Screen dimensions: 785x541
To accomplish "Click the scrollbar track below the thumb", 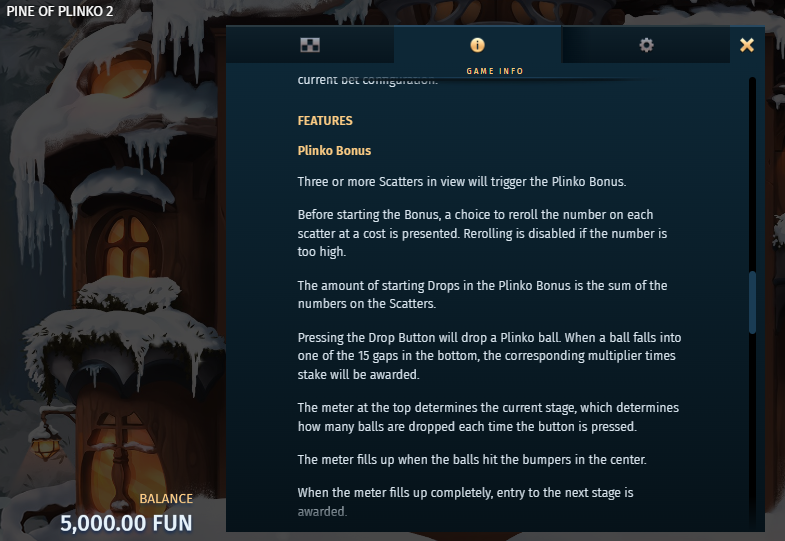I will (x=752, y=429).
